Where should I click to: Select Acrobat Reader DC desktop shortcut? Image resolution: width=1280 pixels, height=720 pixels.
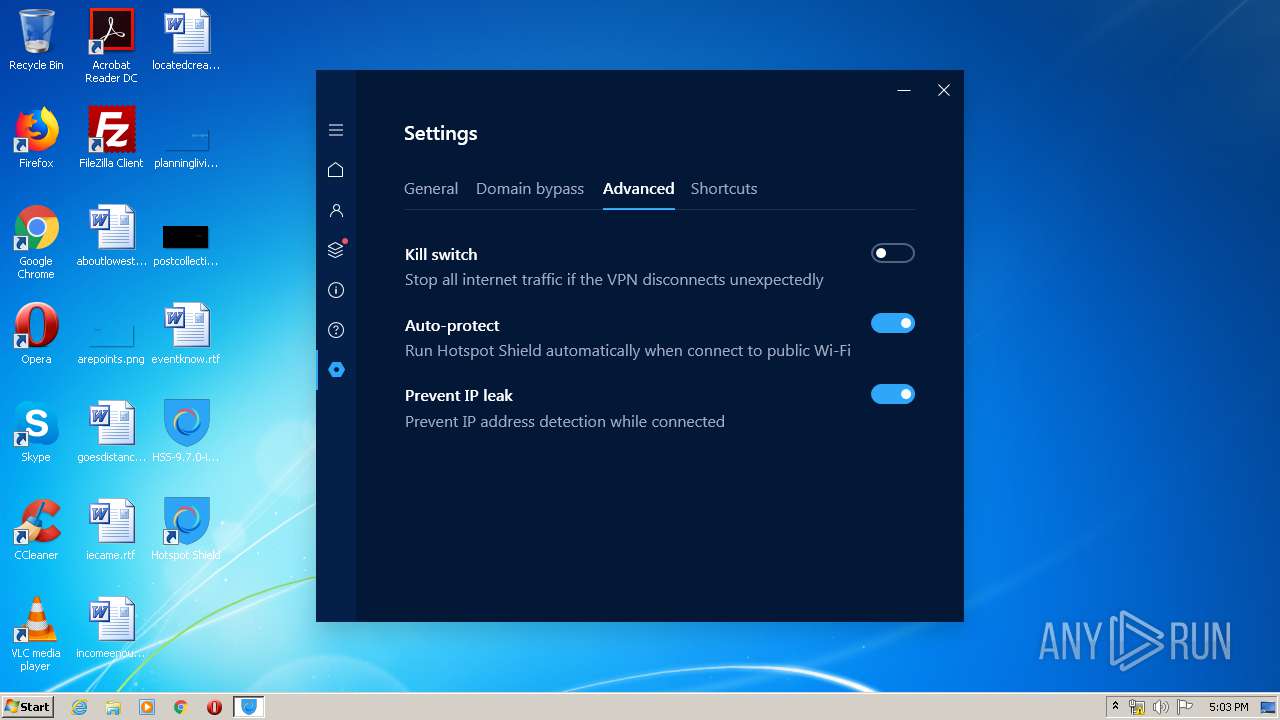[x=111, y=46]
